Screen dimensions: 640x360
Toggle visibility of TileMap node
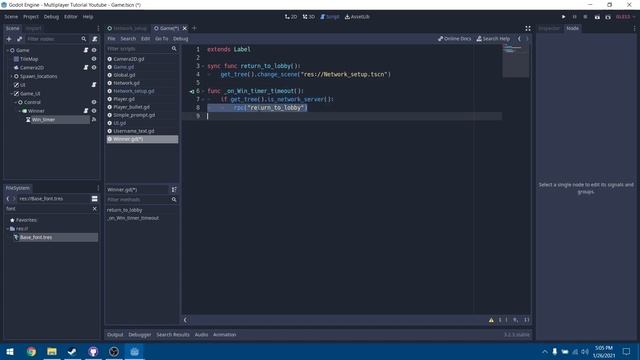click(94, 59)
